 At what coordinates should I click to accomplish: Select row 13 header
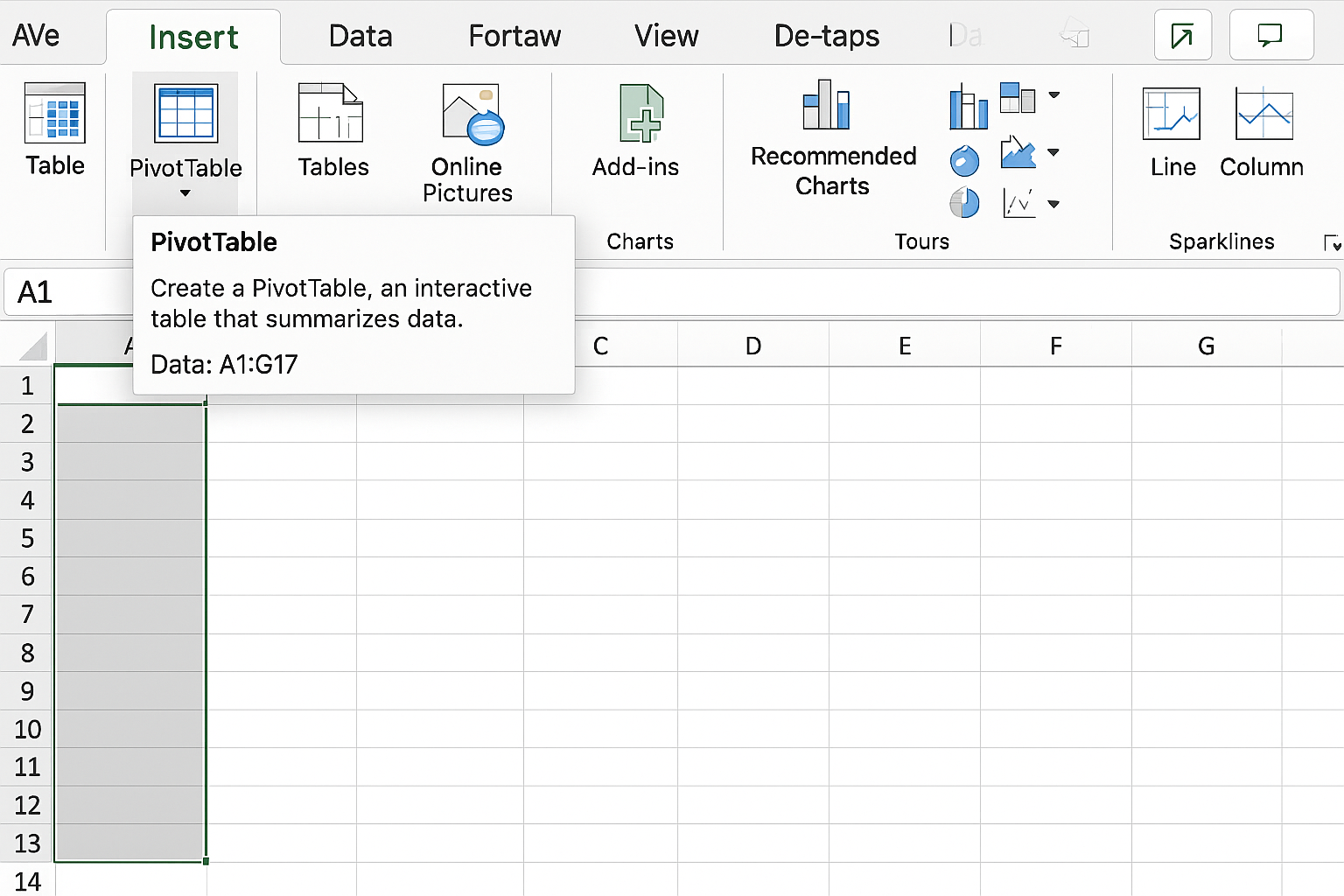click(27, 843)
